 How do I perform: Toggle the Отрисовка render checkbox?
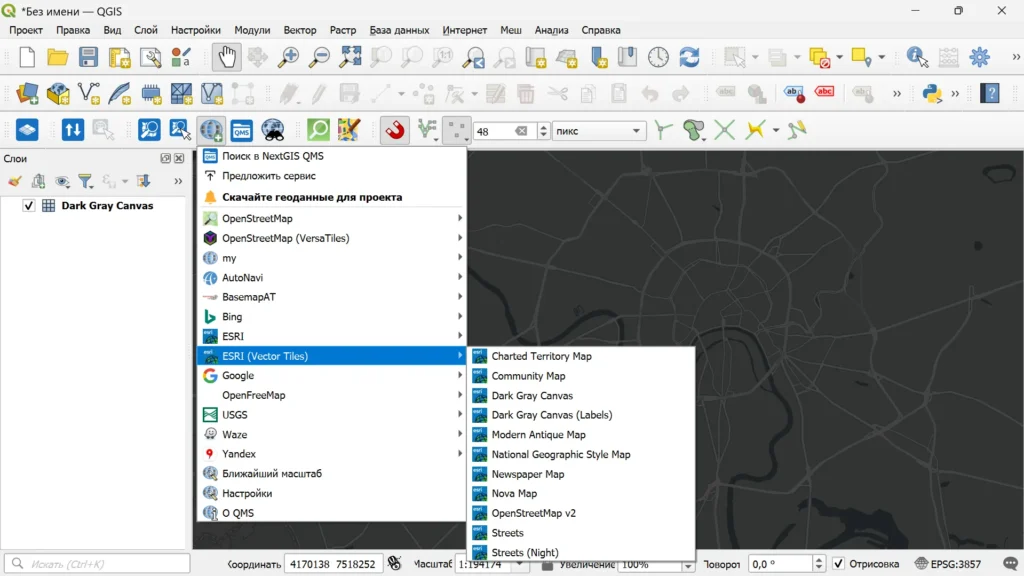pyautogui.click(x=839, y=564)
